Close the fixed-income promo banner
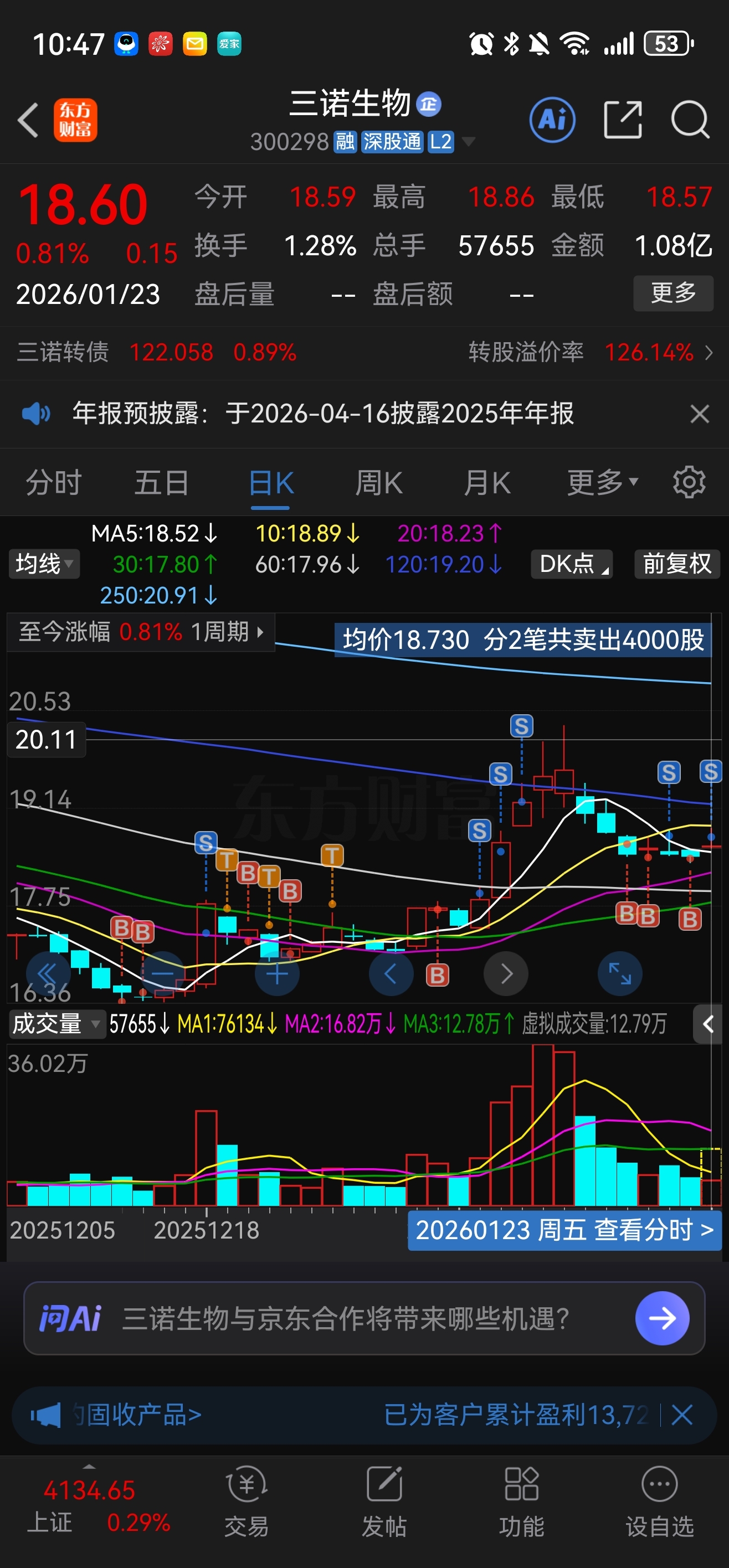 pyautogui.click(x=681, y=1415)
